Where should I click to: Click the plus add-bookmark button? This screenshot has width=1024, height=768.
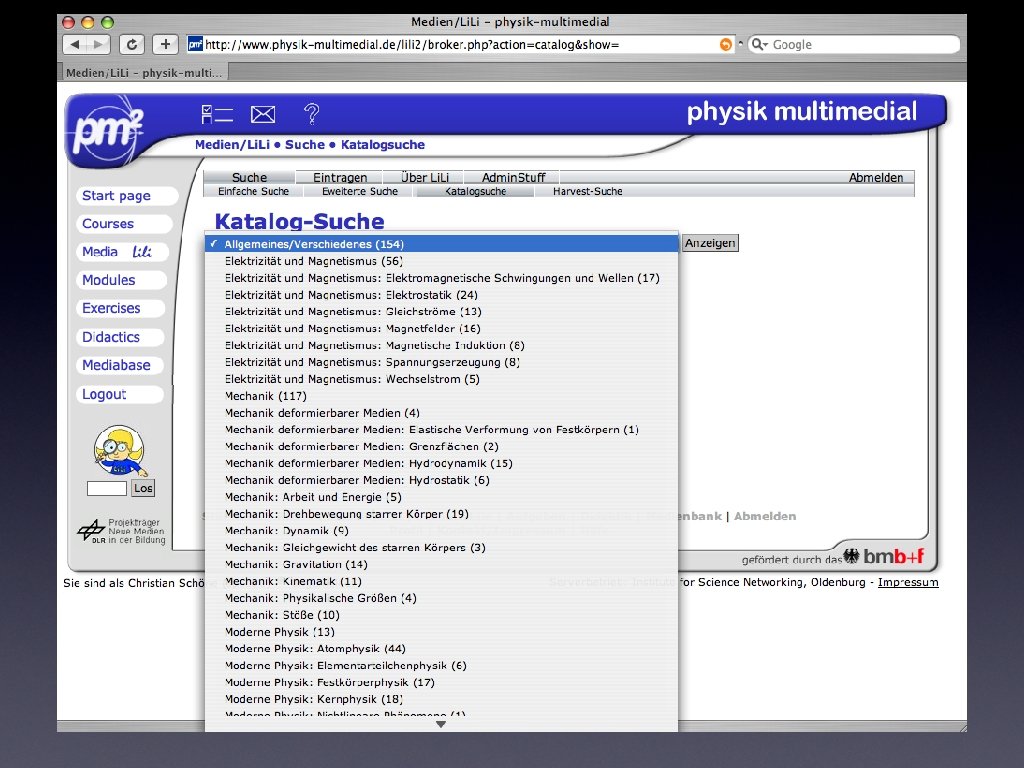(x=166, y=44)
